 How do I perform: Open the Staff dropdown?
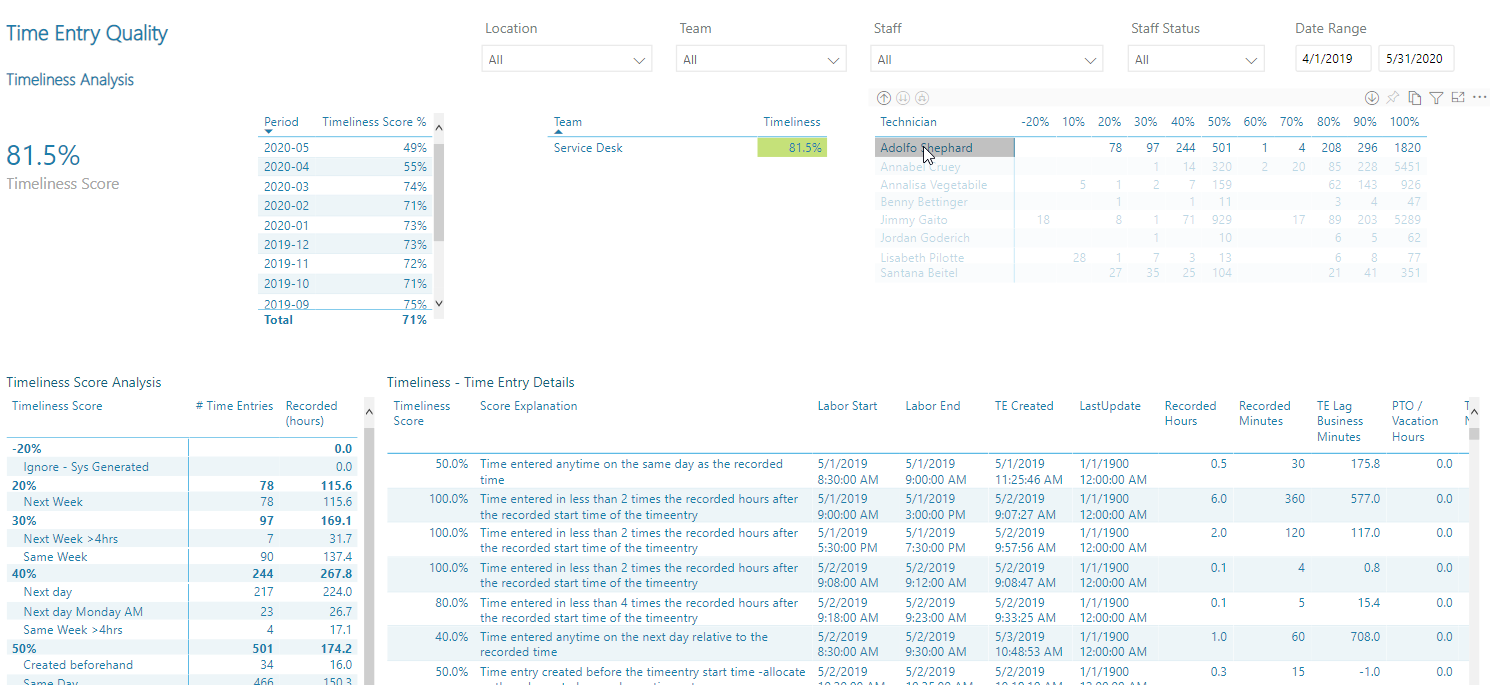988,59
